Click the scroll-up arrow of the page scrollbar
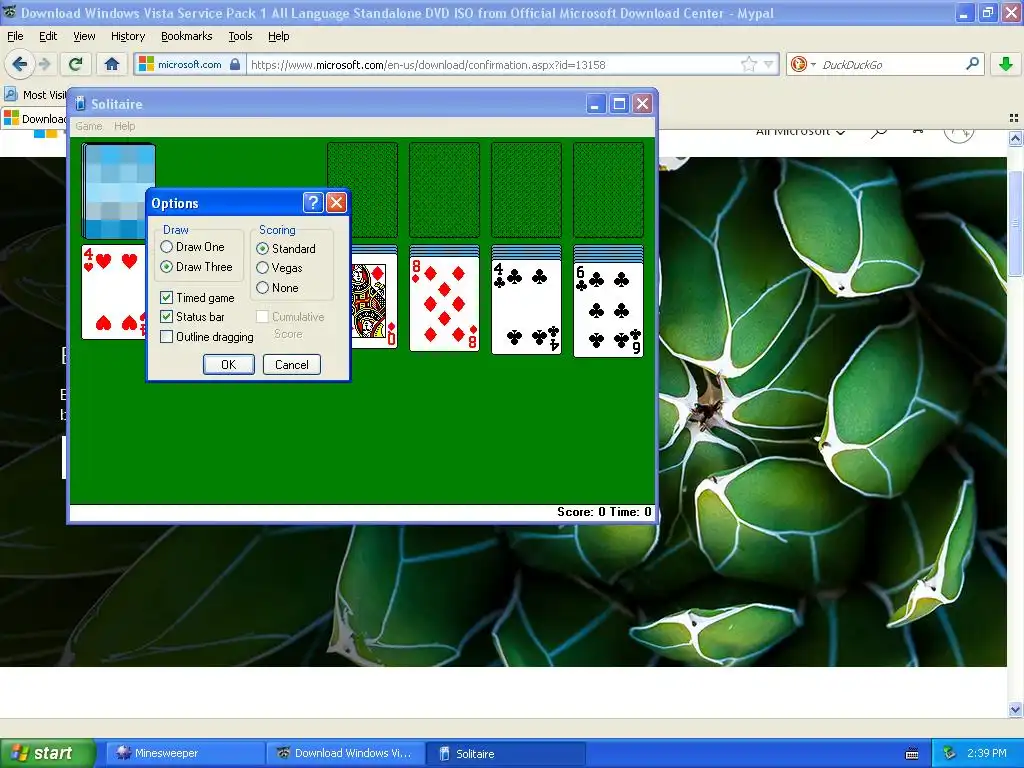1024x768 pixels. (1015, 138)
